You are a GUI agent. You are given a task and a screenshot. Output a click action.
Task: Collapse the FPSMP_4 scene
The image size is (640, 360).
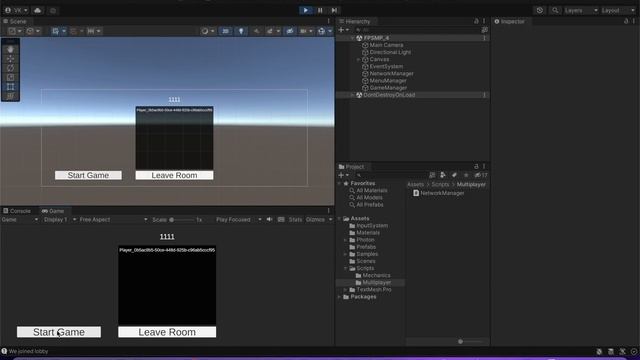(353, 38)
